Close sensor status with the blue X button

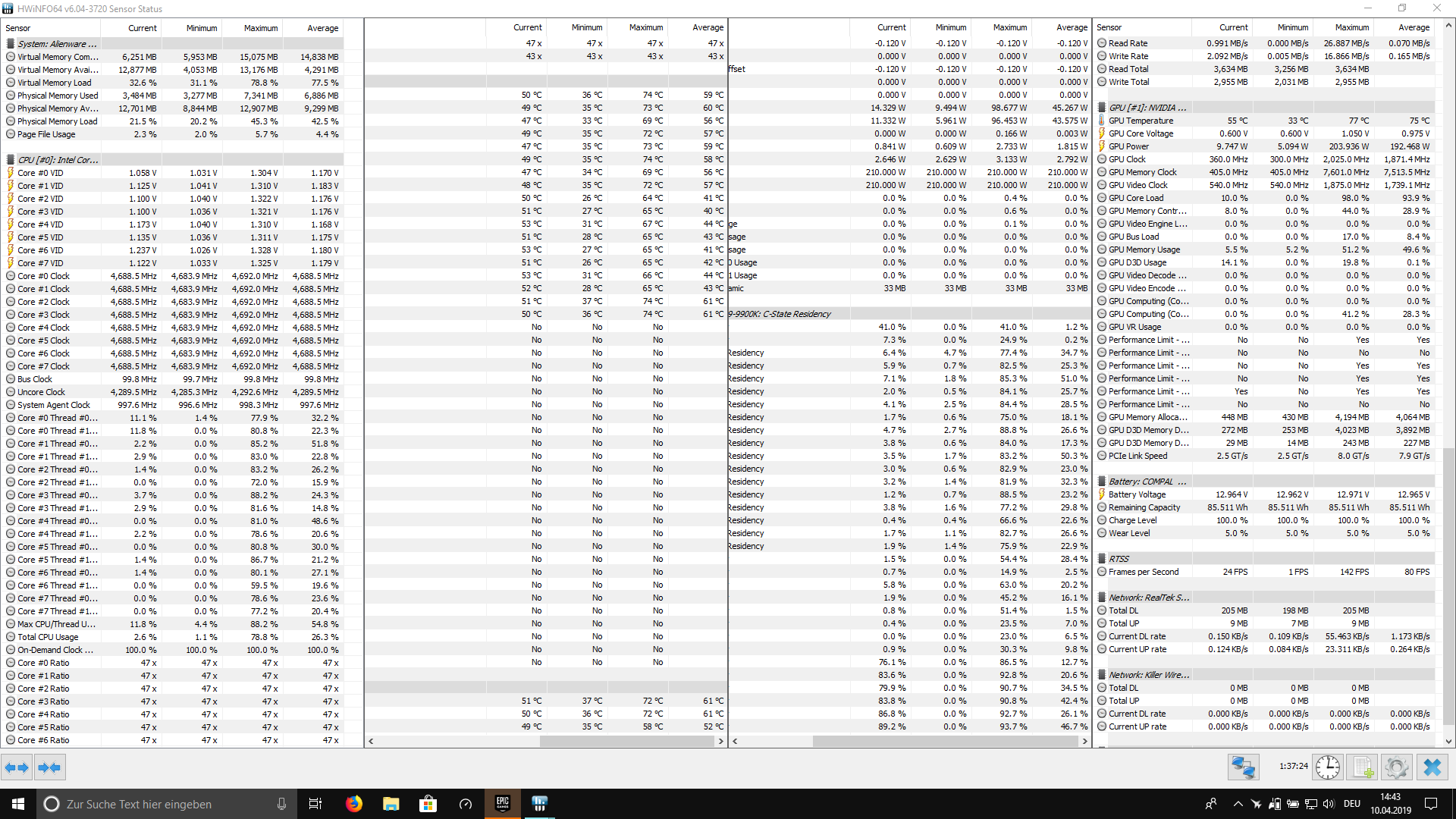click(1432, 767)
